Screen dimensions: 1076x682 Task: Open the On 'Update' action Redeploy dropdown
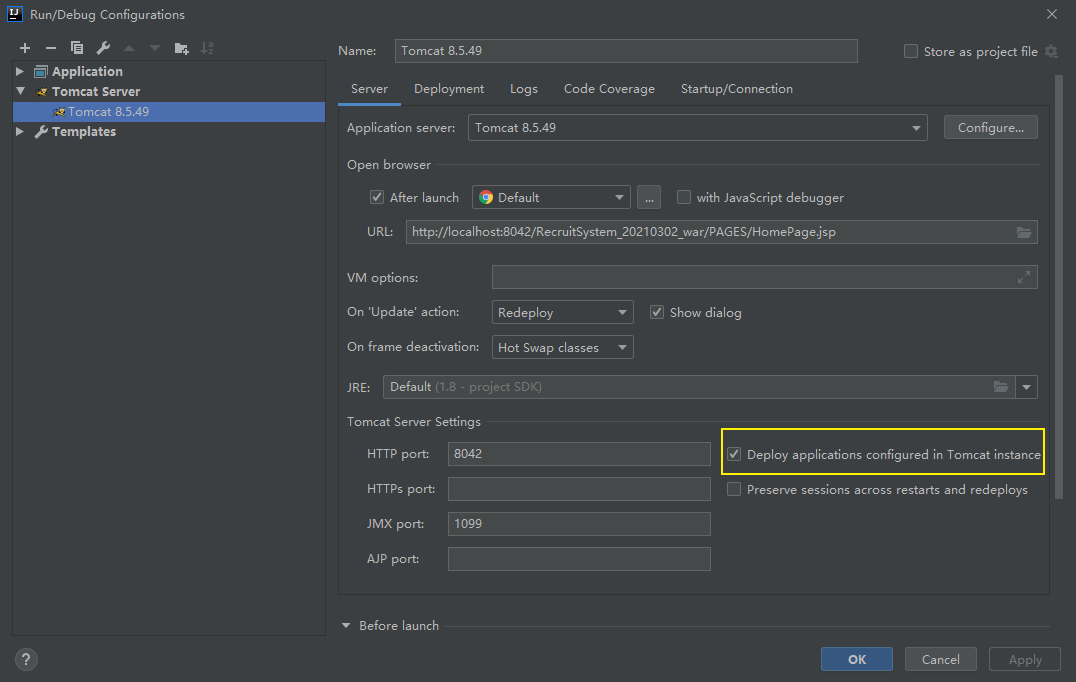coord(562,312)
